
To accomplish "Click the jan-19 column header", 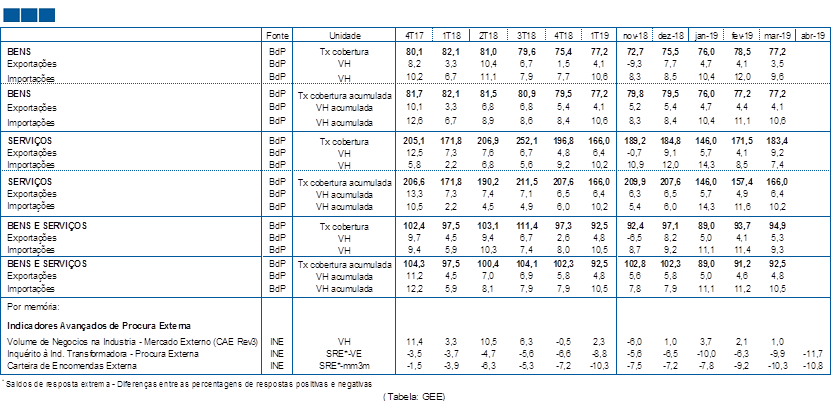I will point(706,36).
